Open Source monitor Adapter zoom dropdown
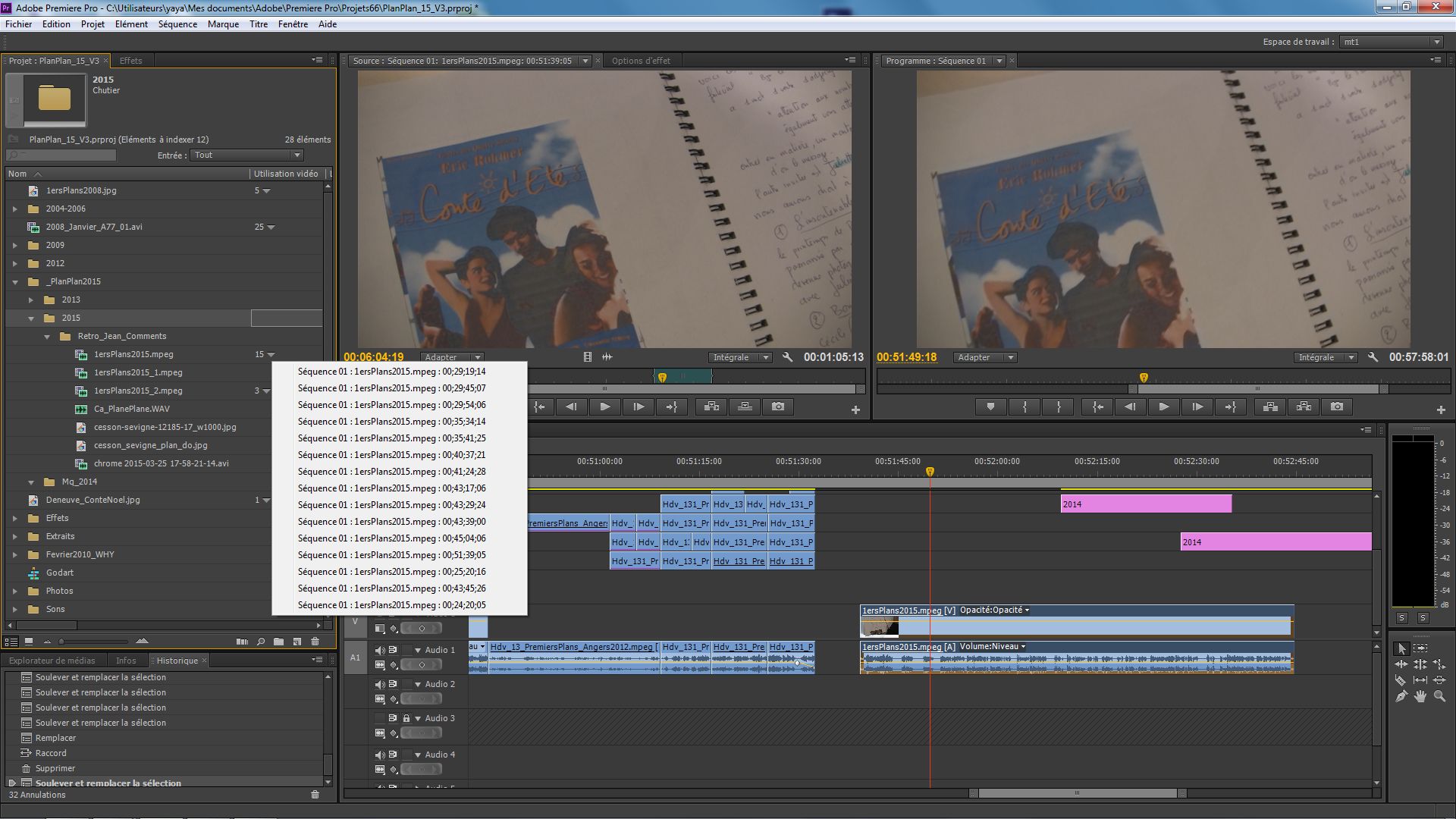Screen dimensions: 1456x819 point(452,357)
